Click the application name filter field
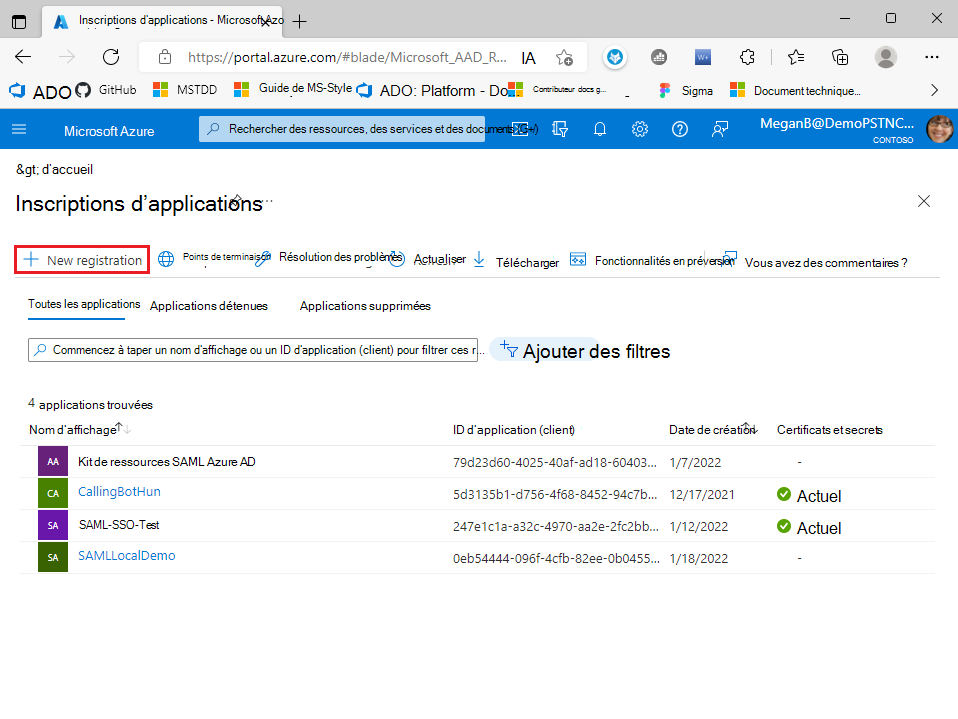This screenshot has width=958, height=719. tap(253, 350)
